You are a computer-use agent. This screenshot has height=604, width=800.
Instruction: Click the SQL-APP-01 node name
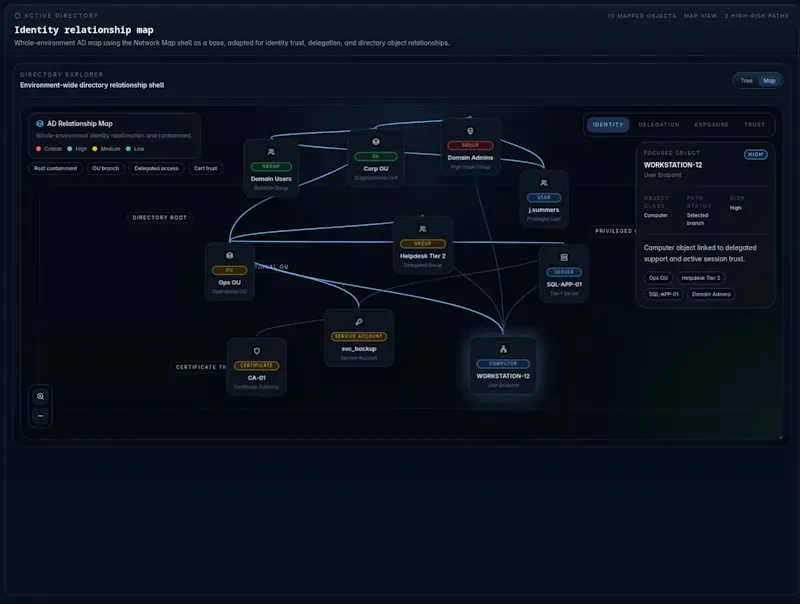[x=564, y=285]
